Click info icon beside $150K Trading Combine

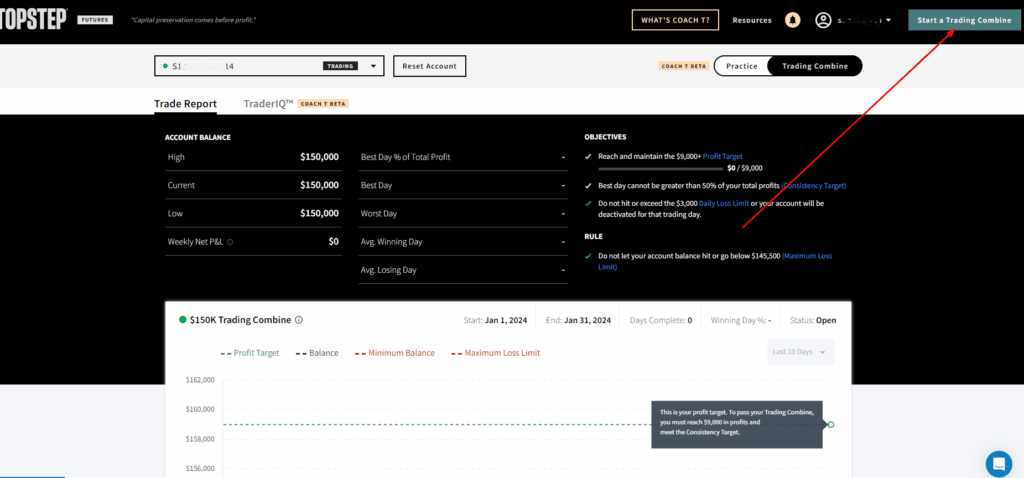(298, 320)
